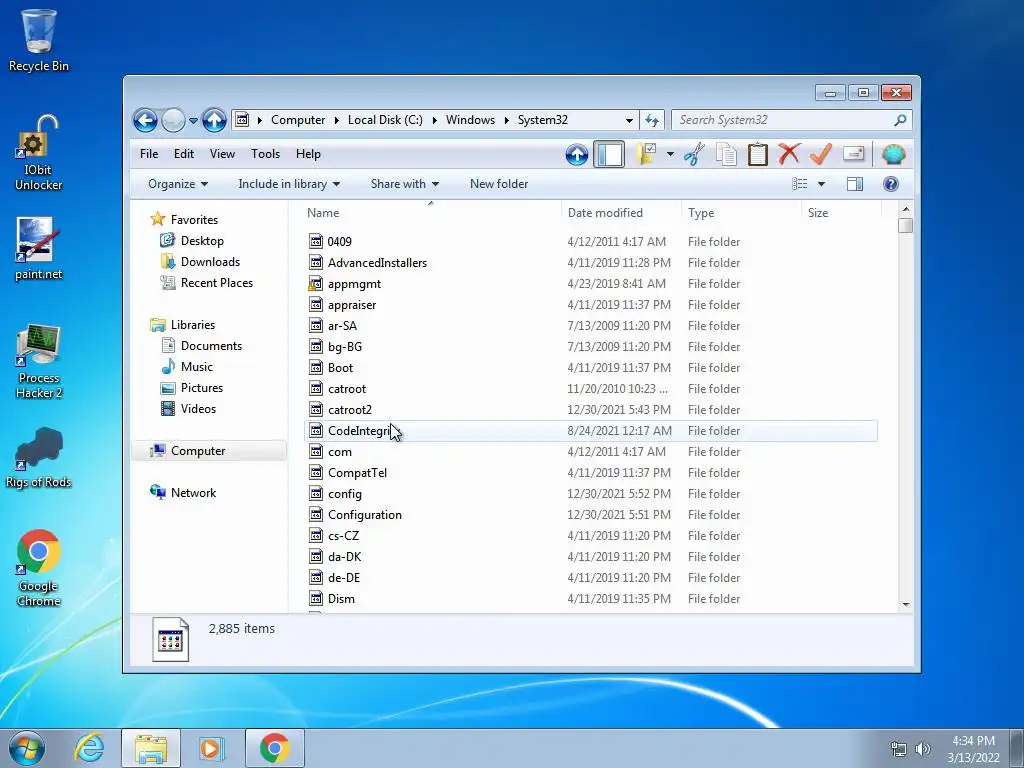Select Network in the navigation pane
1024x768 pixels.
point(193,493)
